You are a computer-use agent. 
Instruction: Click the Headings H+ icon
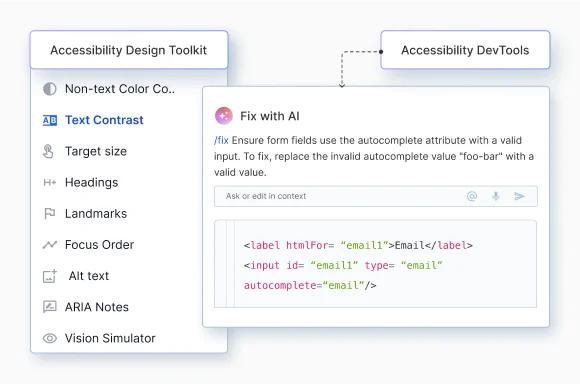(50, 182)
